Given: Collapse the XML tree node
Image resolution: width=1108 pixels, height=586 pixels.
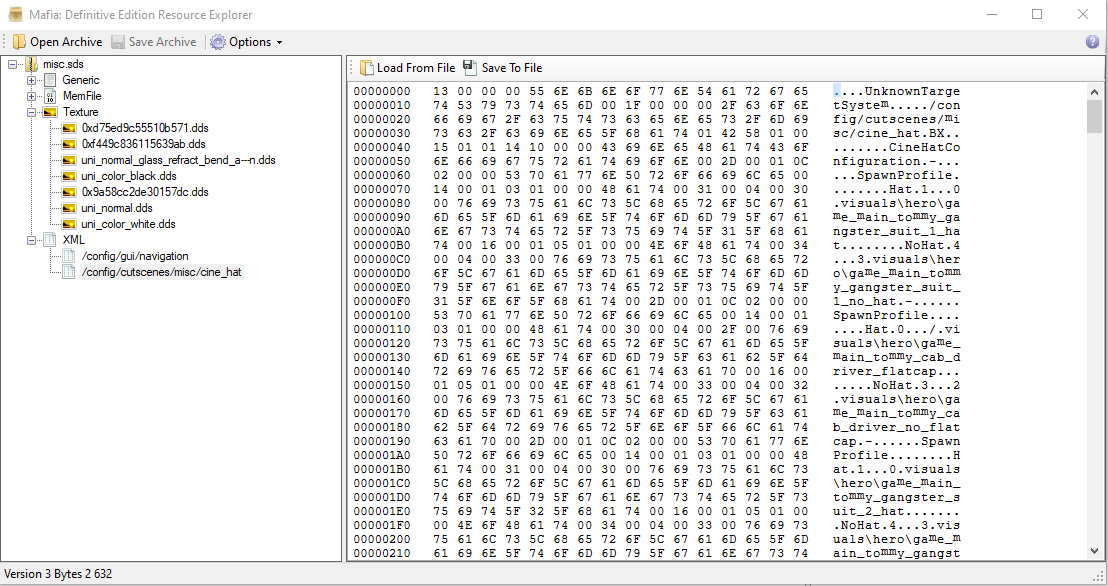Looking at the screenshot, I should (31, 240).
